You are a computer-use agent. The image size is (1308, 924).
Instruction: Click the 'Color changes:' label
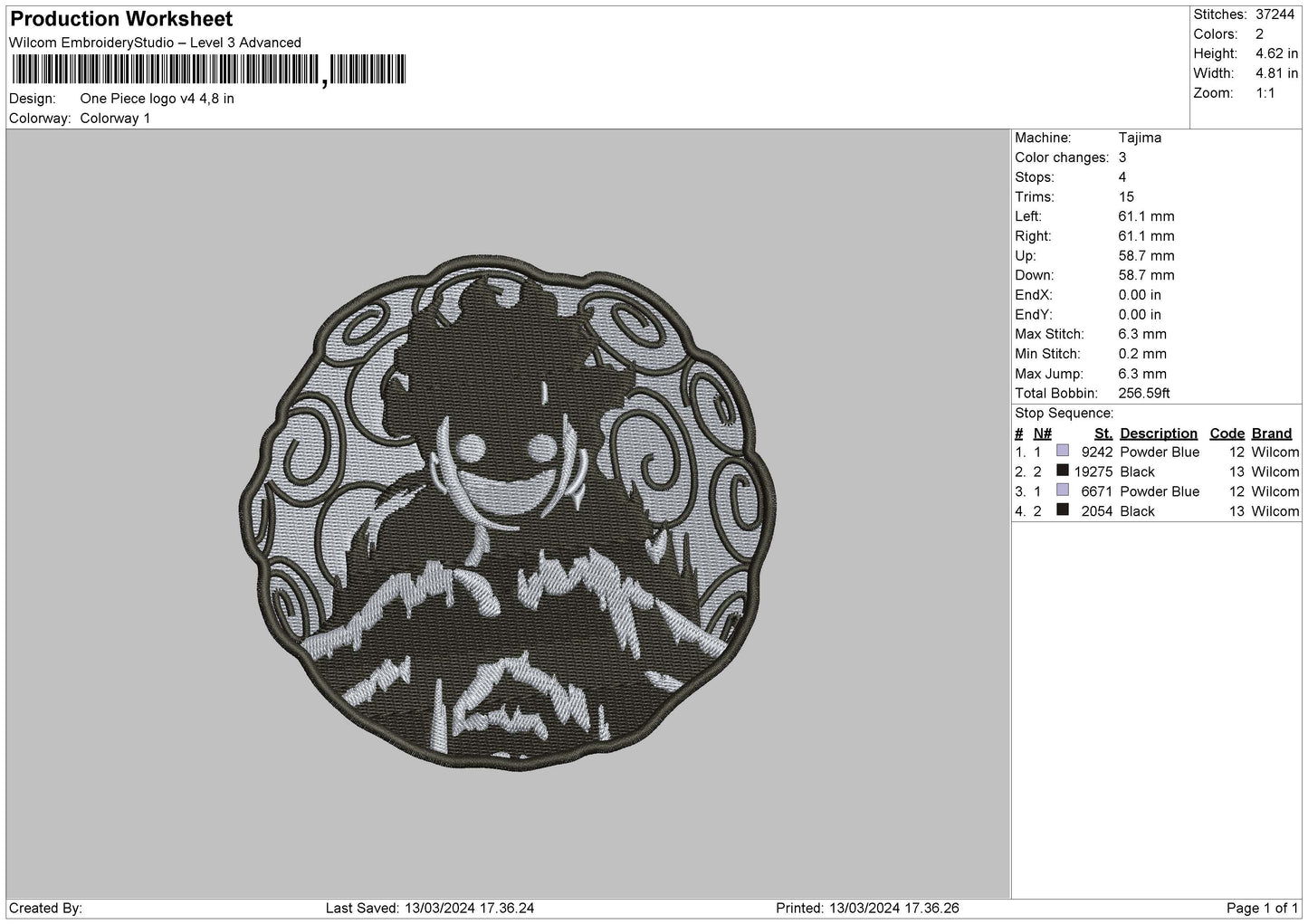click(1062, 157)
